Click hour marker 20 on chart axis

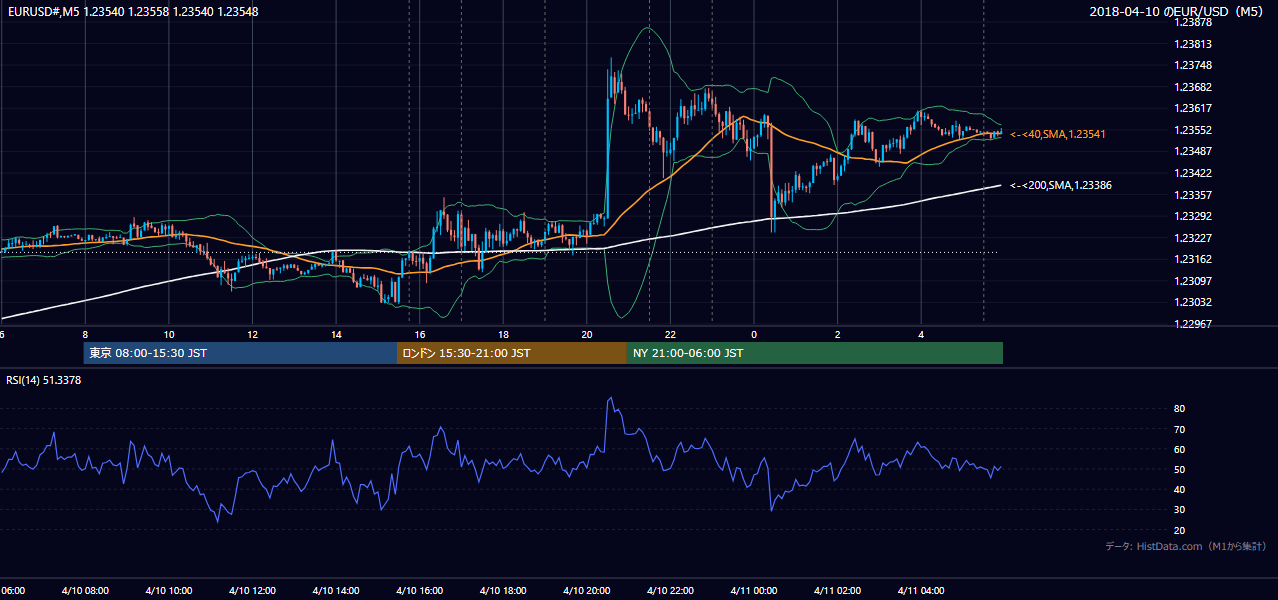point(586,334)
